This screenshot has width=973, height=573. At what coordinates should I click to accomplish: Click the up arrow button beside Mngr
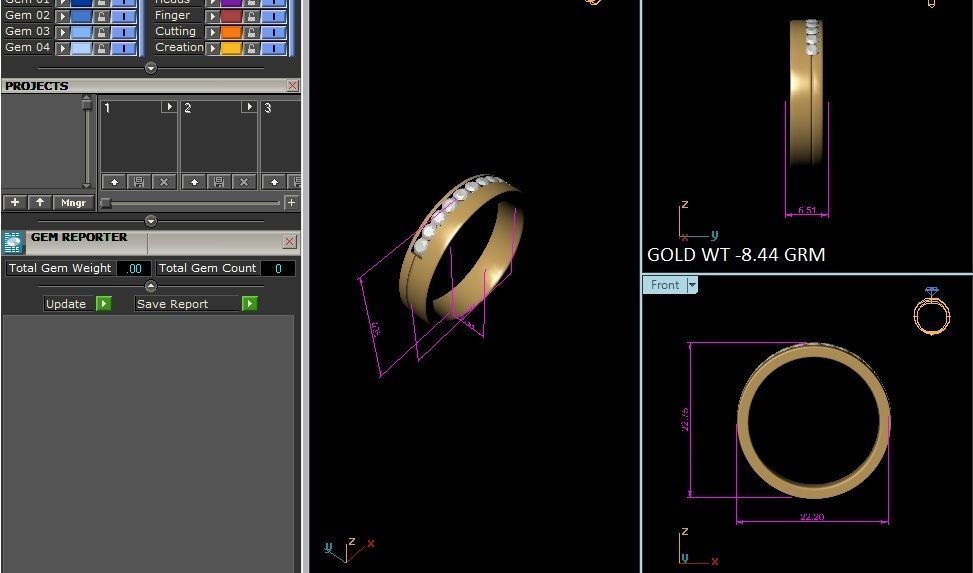click(x=40, y=202)
